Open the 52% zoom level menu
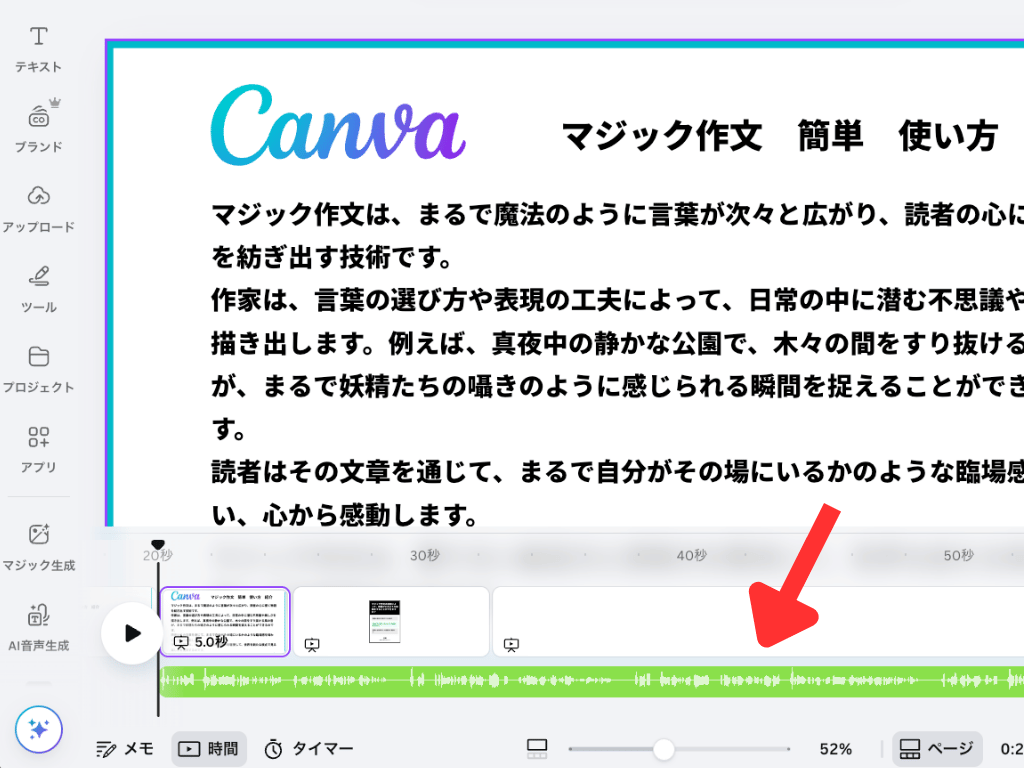The height and width of the screenshot is (768, 1024). tap(836, 749)
